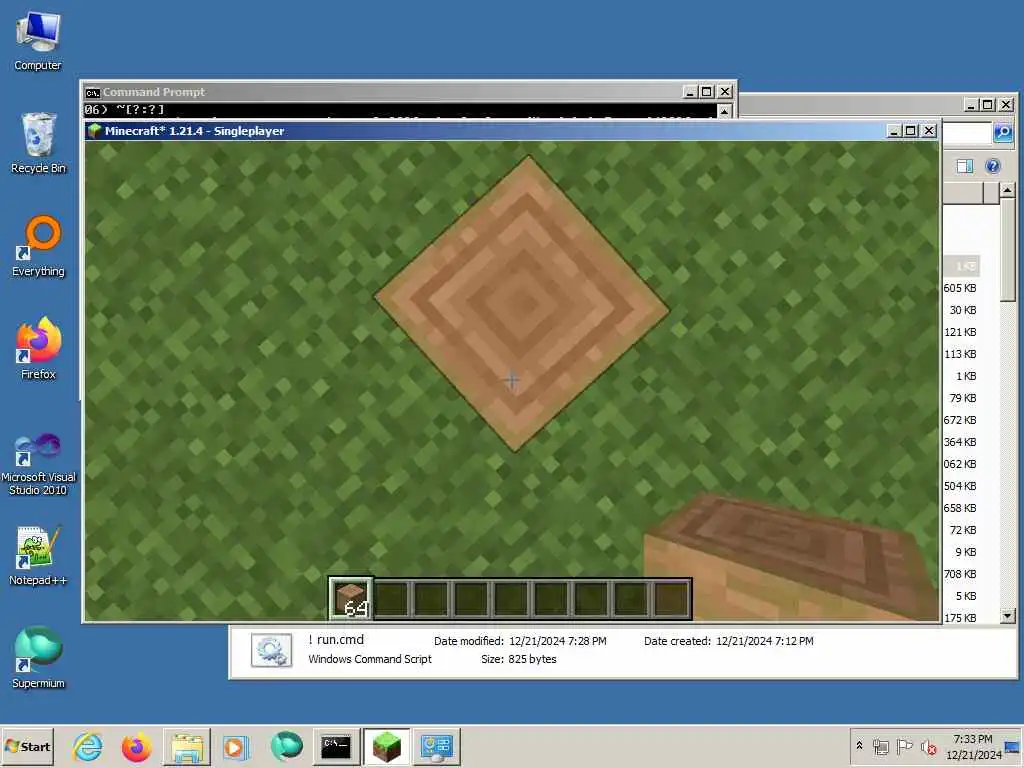
Task: Select the second hotbar slot
Action: 392,598
